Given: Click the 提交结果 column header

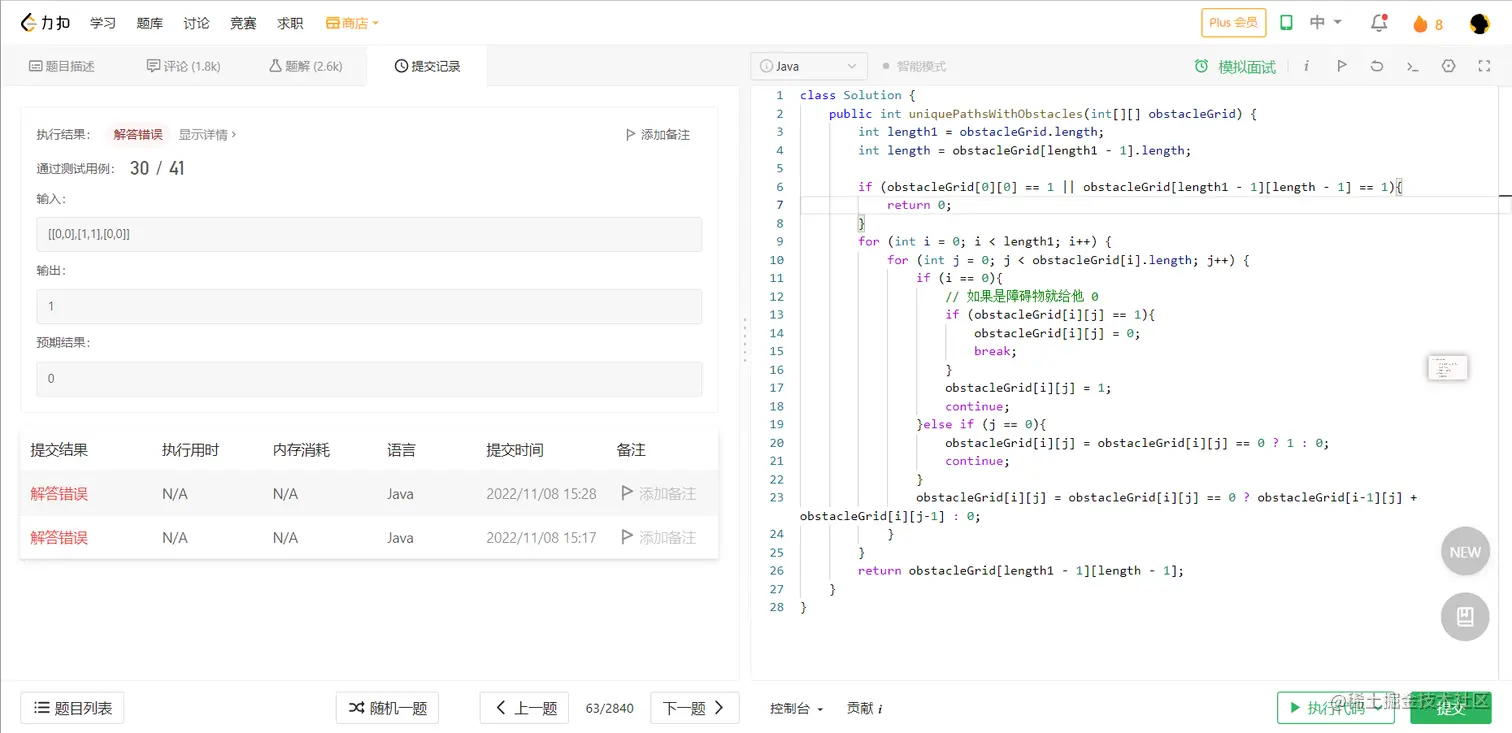Looking at the screenshot, I should point(59,450).
